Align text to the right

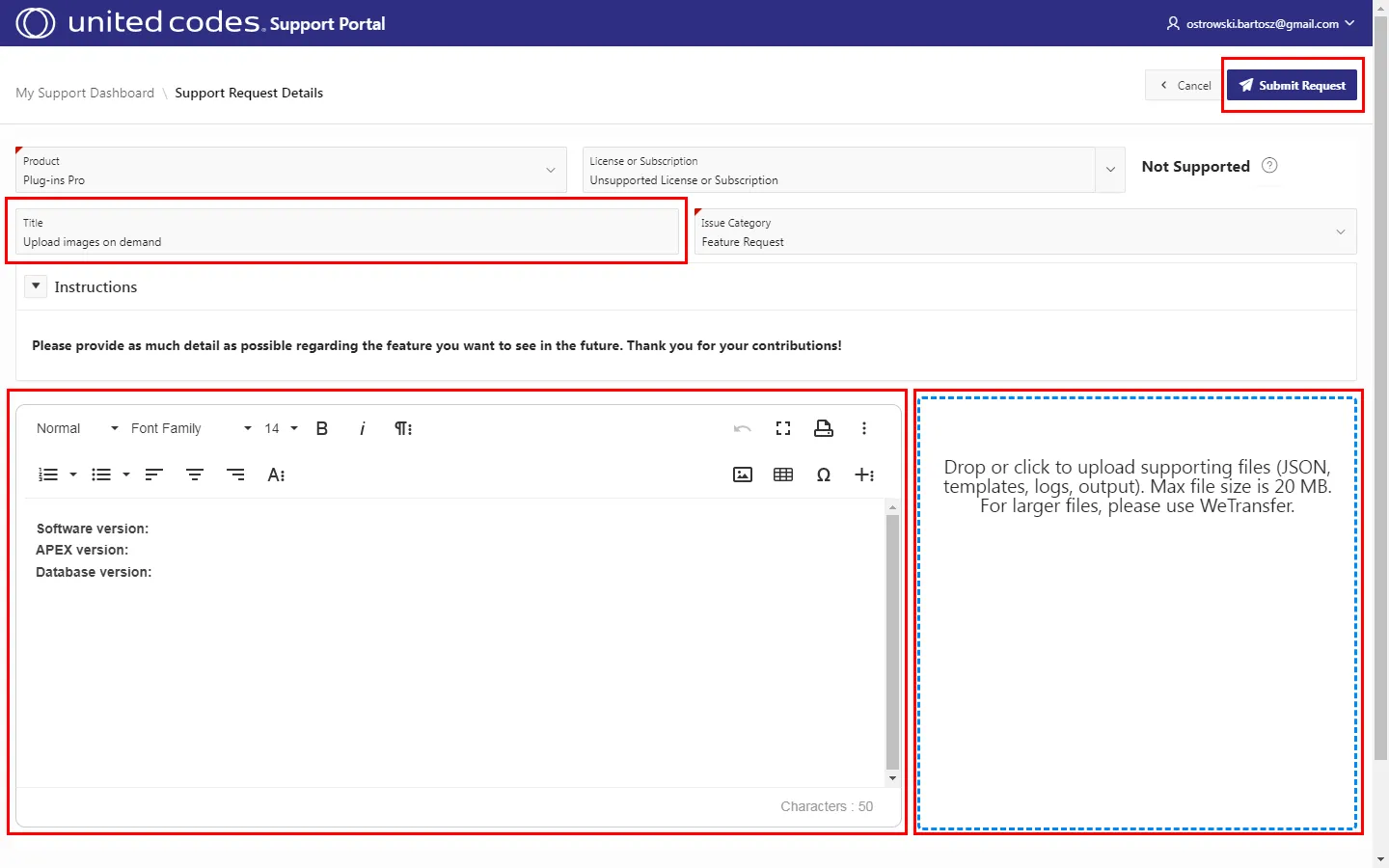[x=235, y=475]
